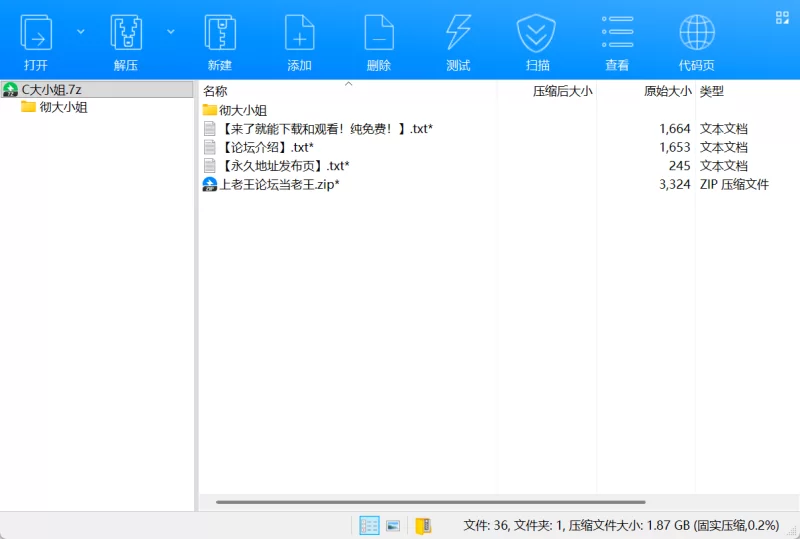This screenshot has width=800, height=539.
Task: Click the 删除 (Delete) file icon
Action: coord(379,33)
